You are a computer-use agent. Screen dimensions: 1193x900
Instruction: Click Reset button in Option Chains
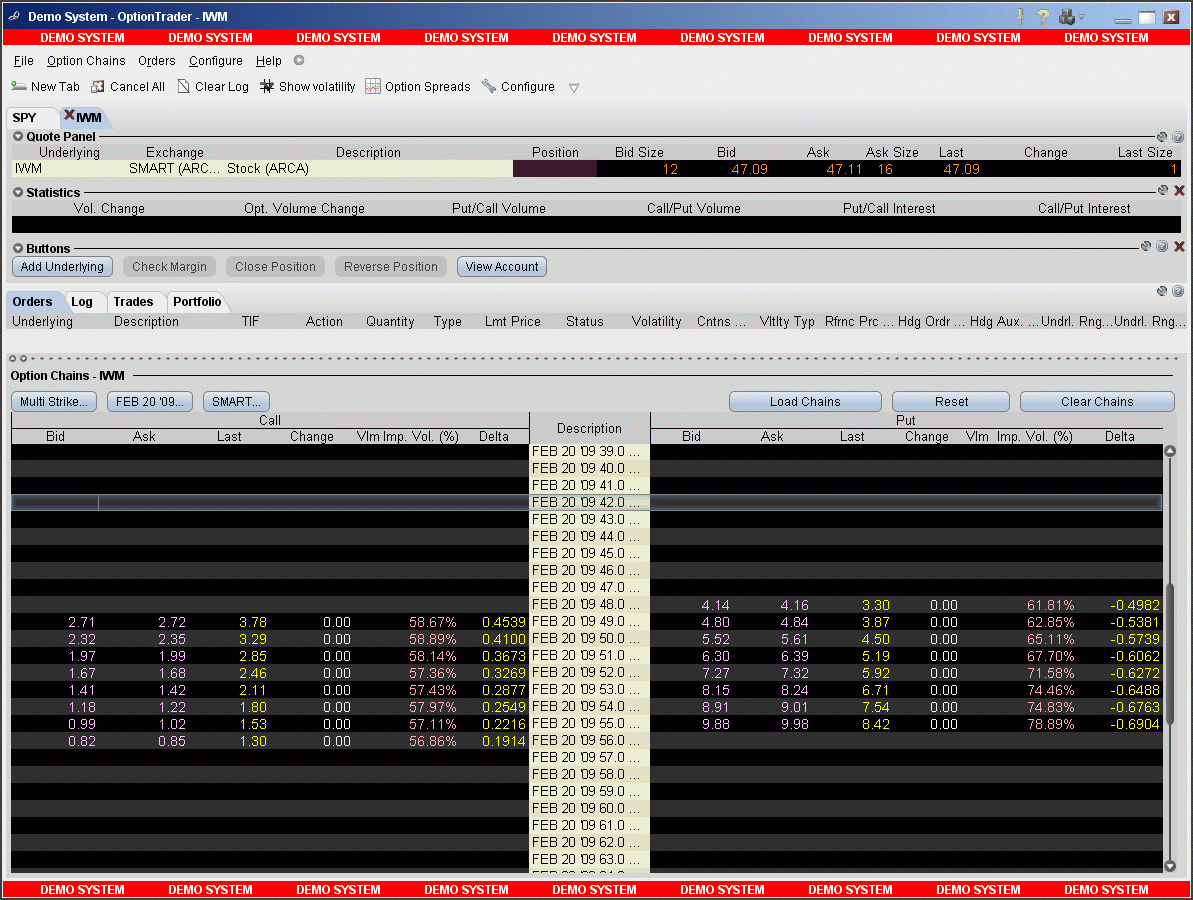click(951, 402)
